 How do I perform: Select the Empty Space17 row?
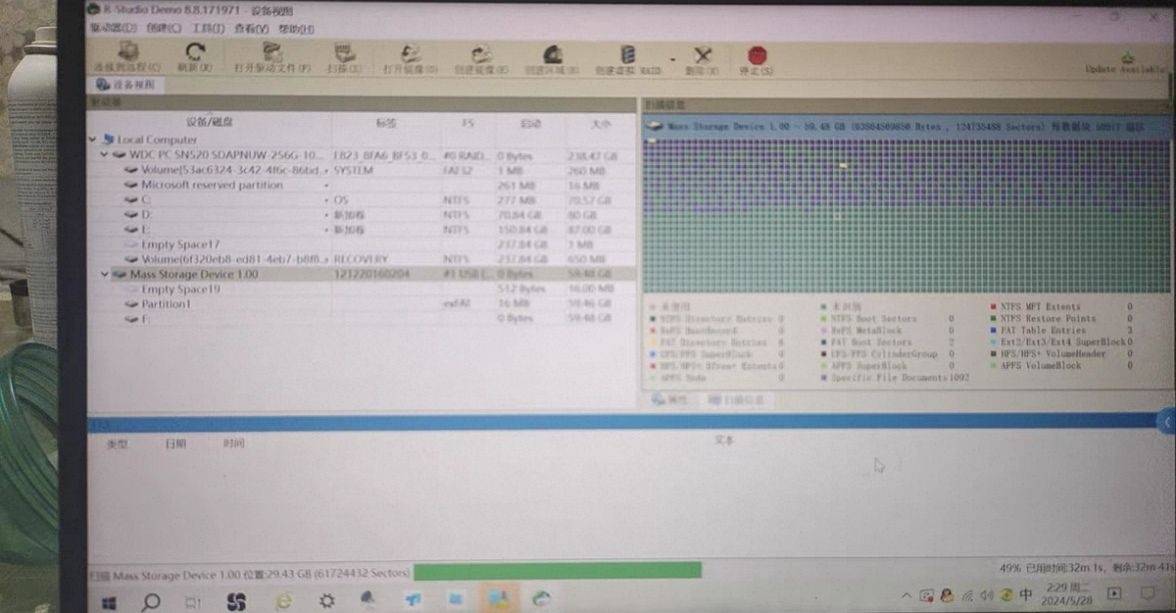click(362, 244)
